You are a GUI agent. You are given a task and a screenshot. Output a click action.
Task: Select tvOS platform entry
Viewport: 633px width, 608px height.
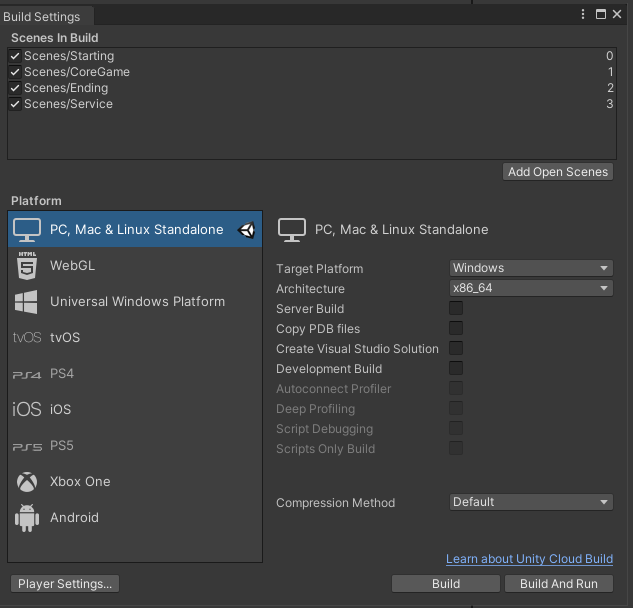point(135,338)
